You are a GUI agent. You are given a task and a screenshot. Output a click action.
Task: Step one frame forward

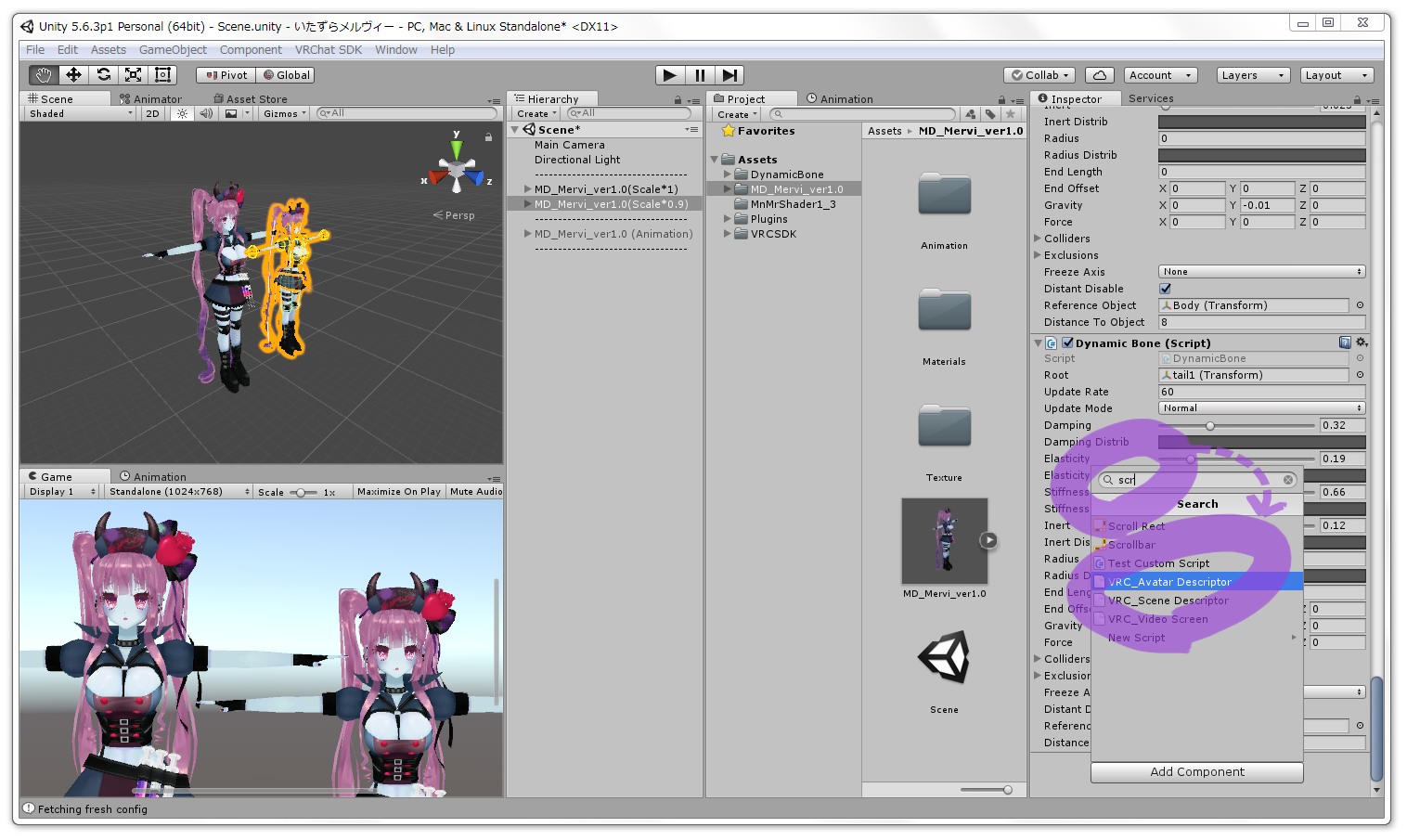(729, 75)
